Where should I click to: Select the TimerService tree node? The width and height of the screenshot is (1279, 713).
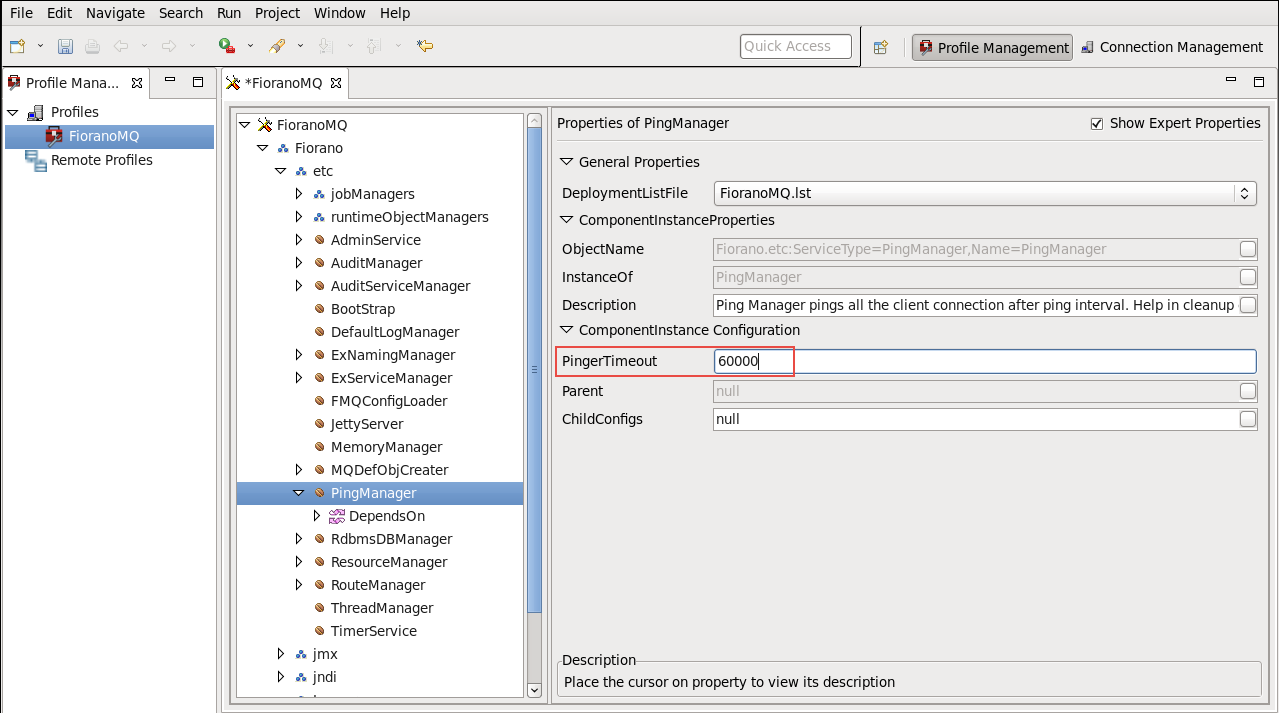coord(374,631)
